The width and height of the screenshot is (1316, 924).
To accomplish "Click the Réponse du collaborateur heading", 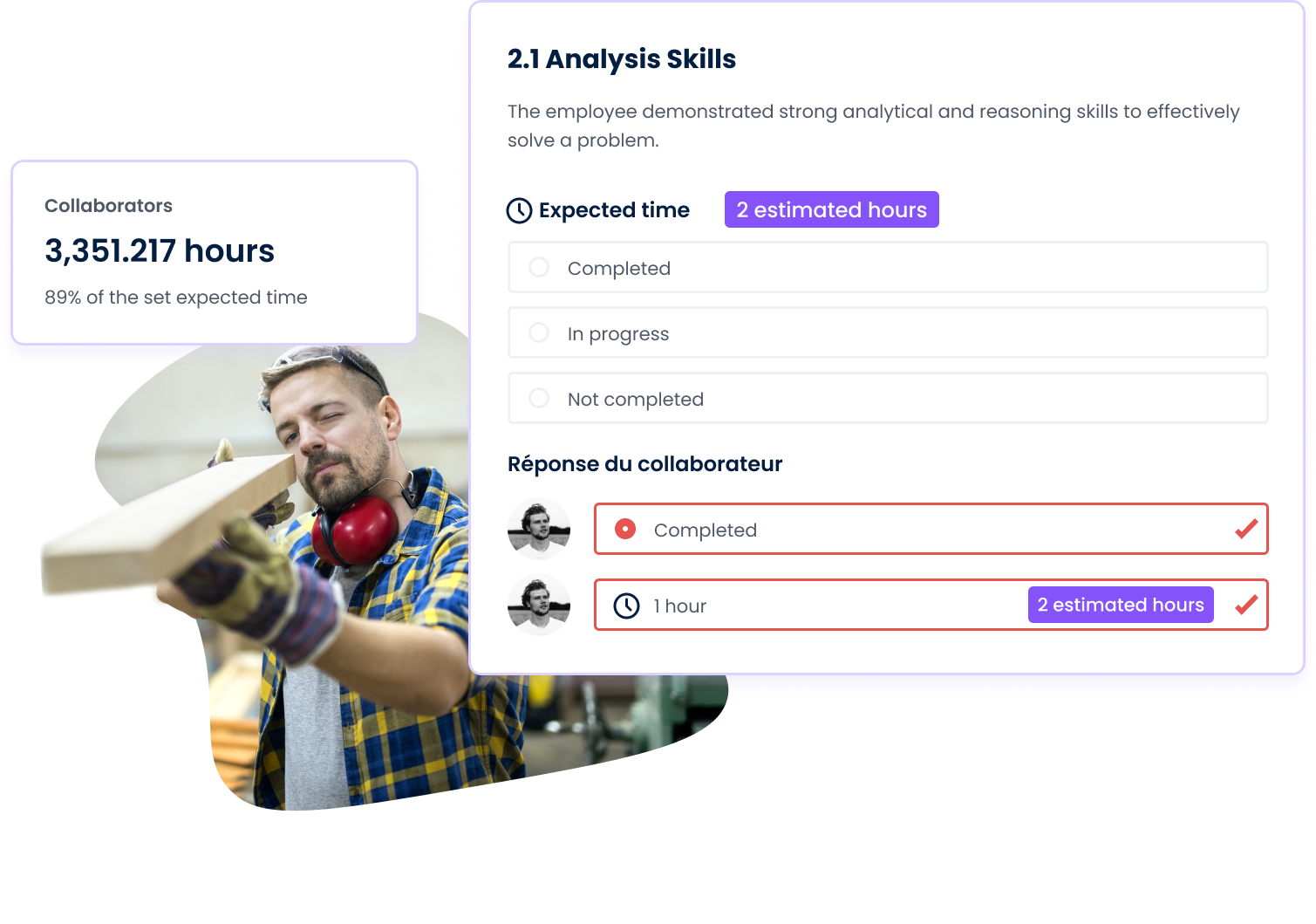I will pyautogui.click(x=644, y=463).
